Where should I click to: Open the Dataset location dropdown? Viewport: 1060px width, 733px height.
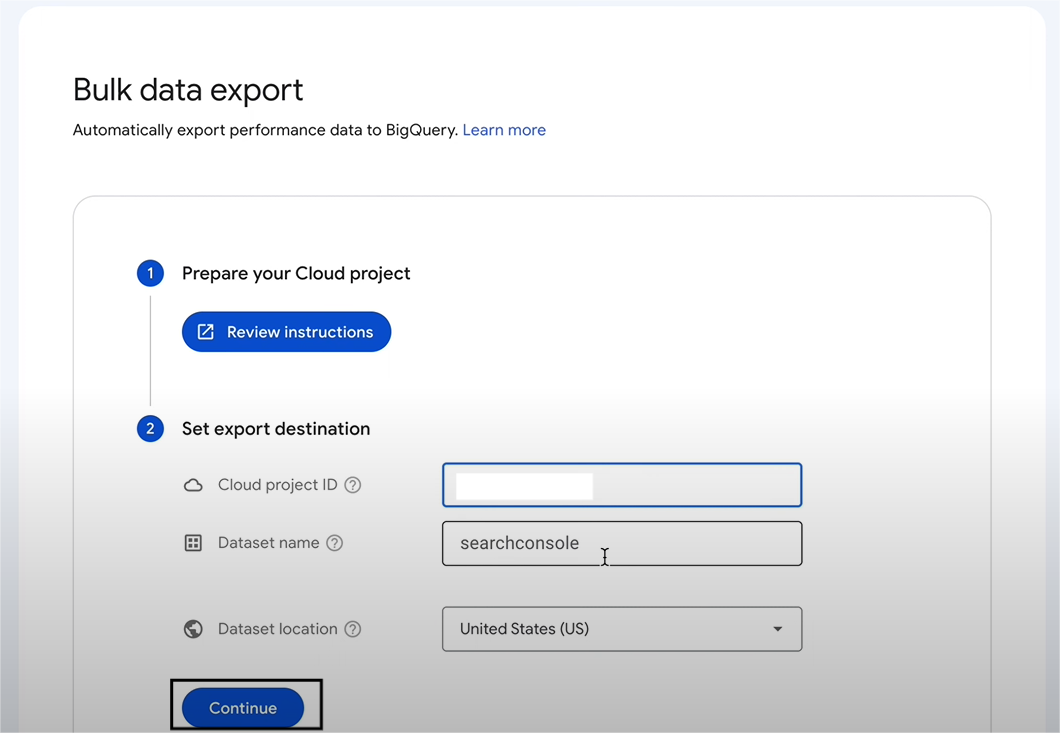pos(622,629)
